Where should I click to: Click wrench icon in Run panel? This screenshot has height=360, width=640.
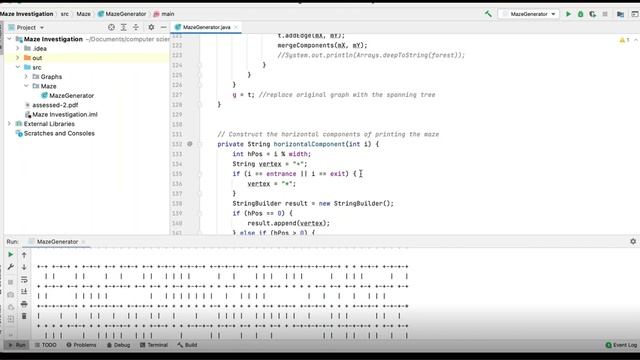11,267
